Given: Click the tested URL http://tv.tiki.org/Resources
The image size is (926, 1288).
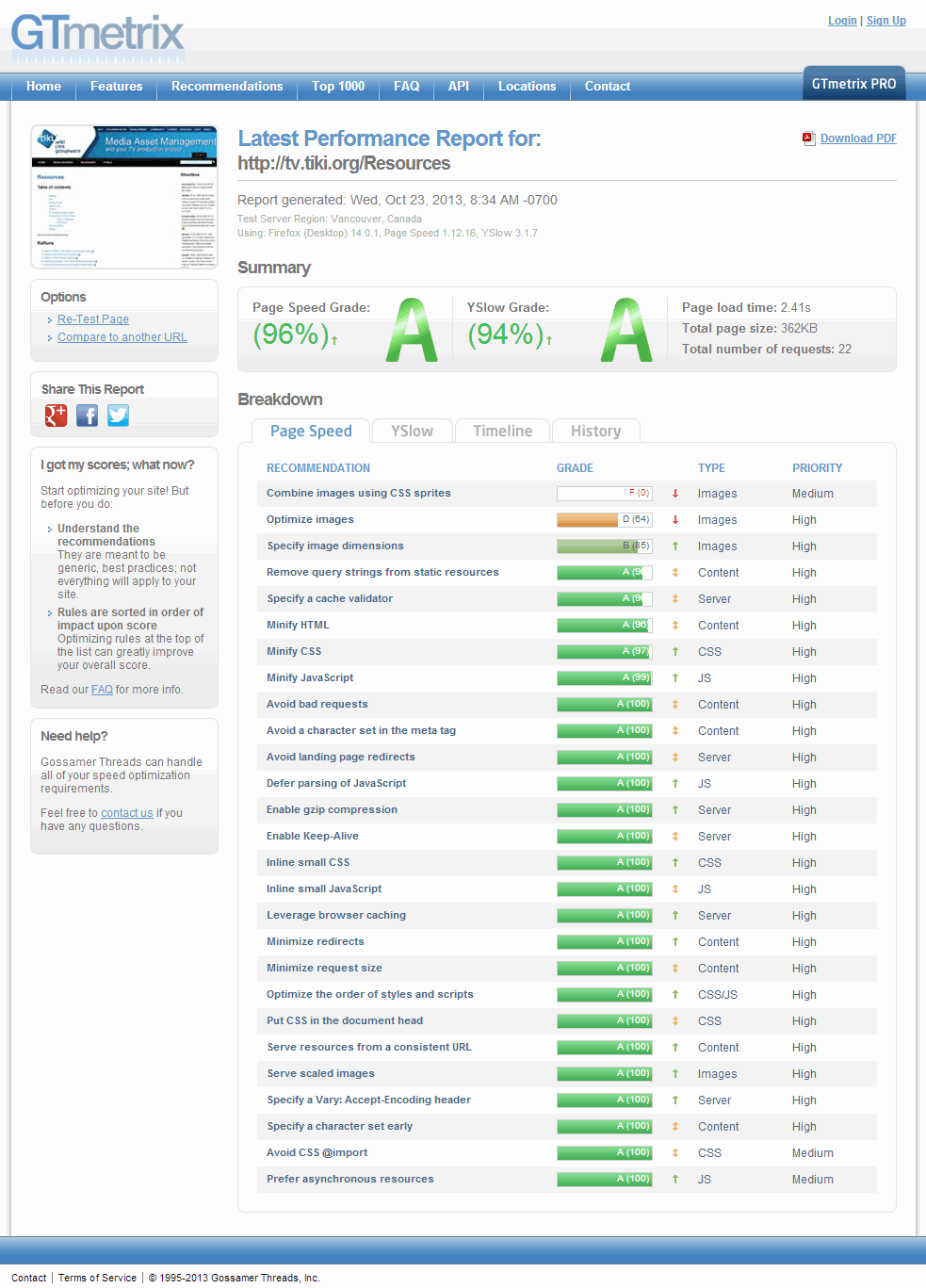Looking at the screenshot, I should point(344,163).
